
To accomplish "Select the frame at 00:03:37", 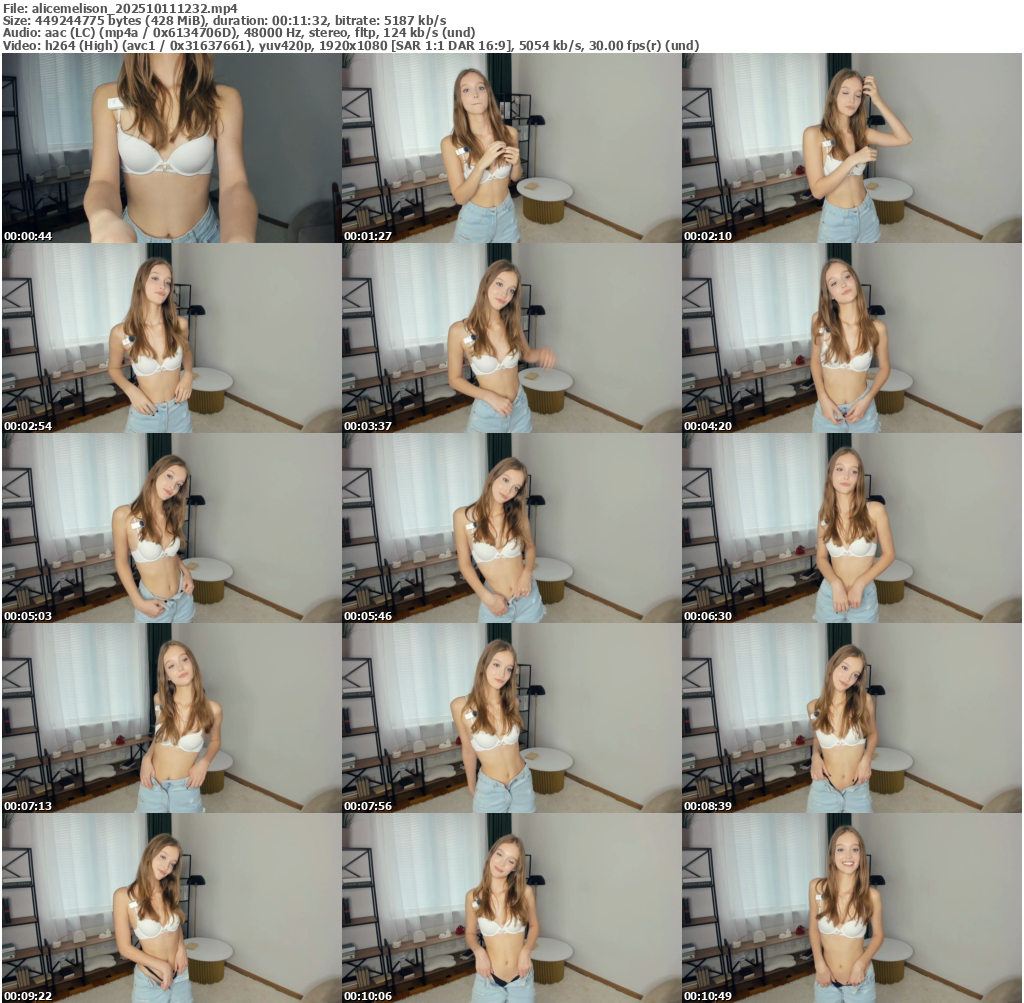I will point(511,338).
